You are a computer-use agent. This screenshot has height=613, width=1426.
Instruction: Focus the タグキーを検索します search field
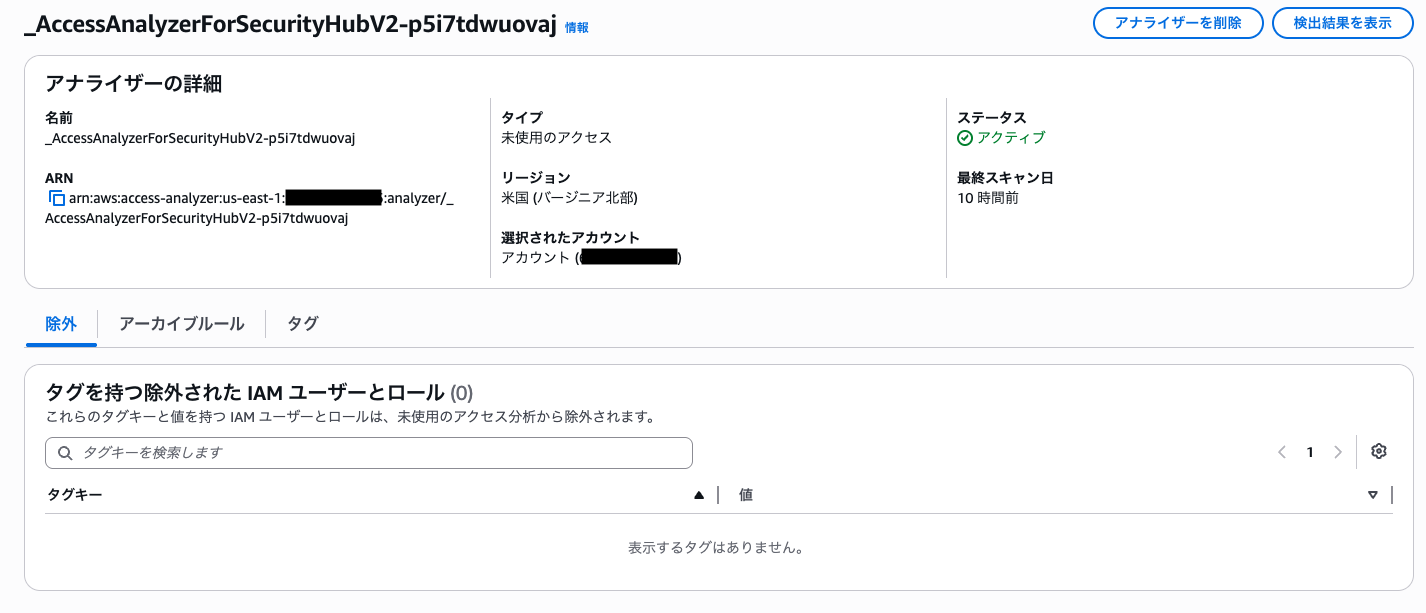point(369,453)
